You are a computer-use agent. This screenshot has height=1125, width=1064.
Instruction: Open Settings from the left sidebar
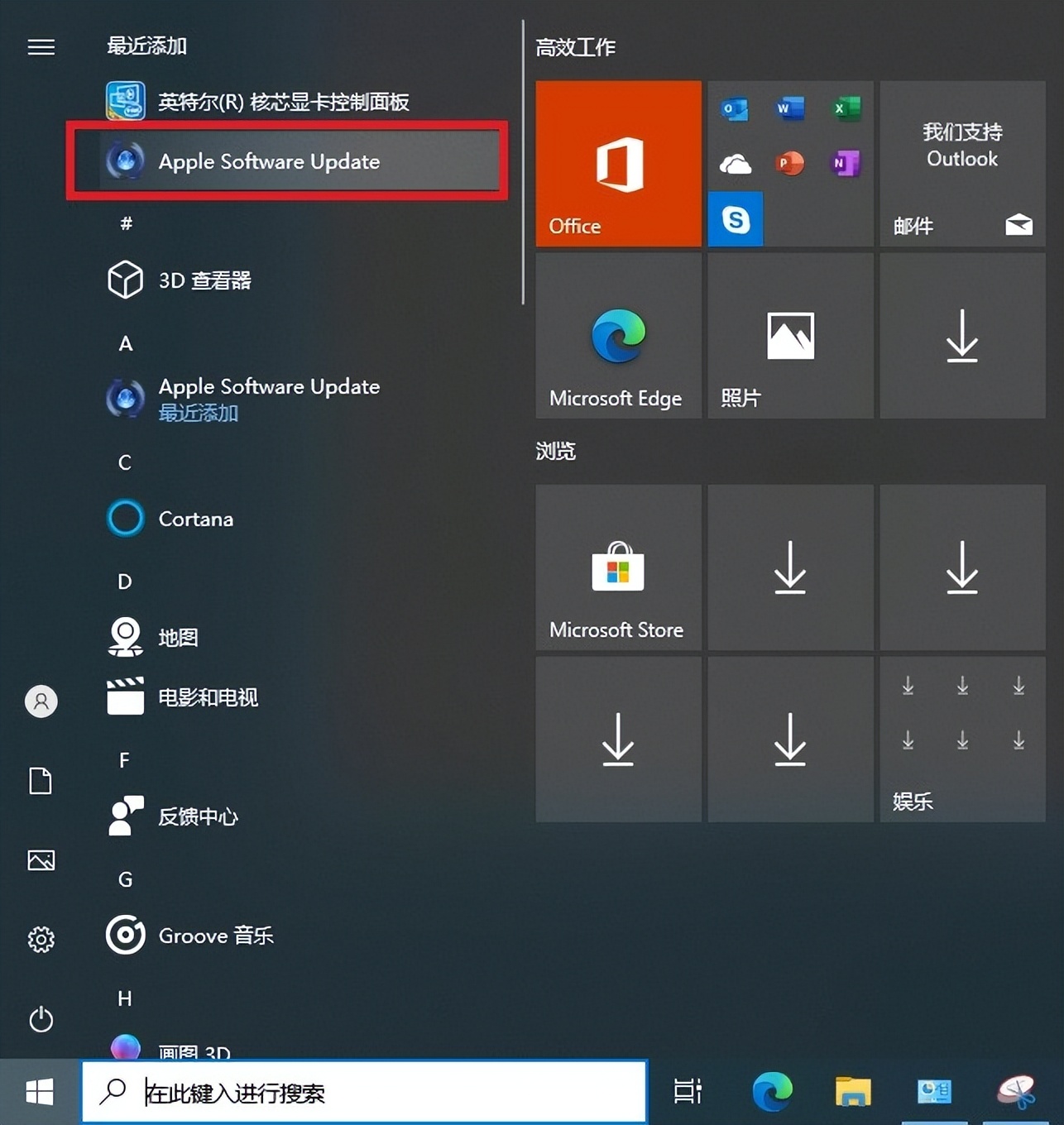[x=41, y=939]
